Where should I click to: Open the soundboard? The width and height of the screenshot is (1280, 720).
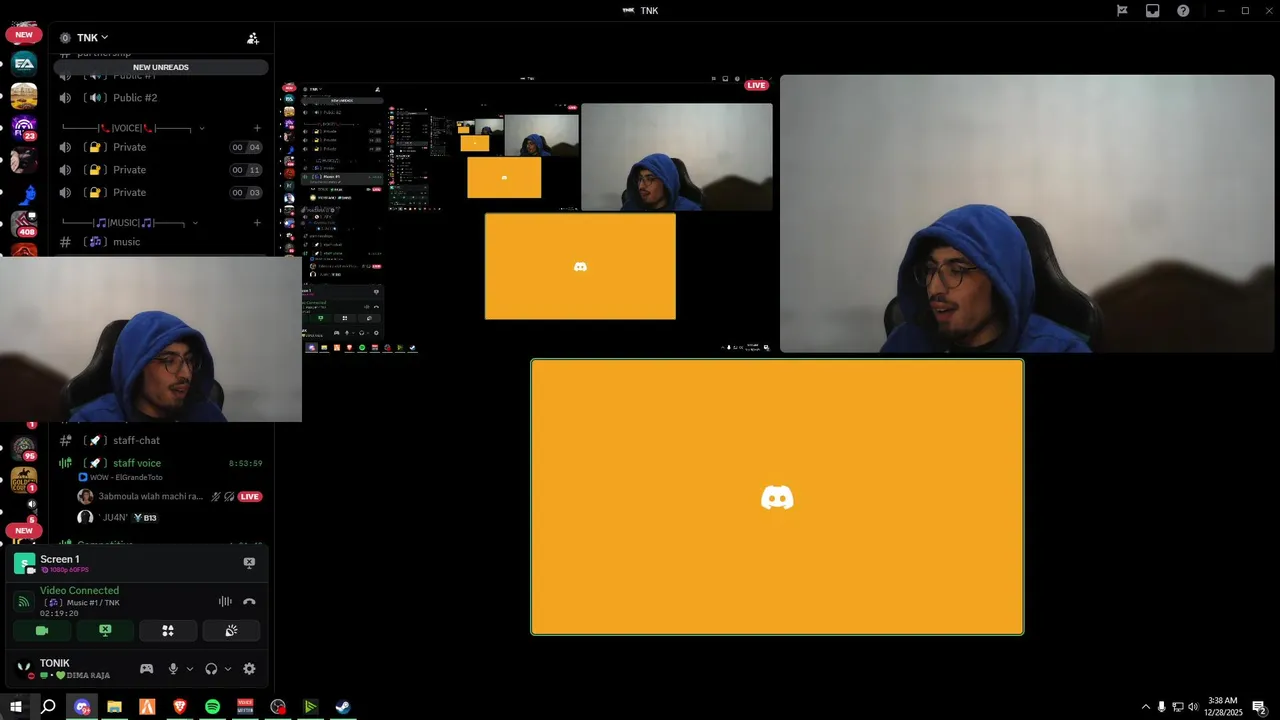[x=231, y=631]
